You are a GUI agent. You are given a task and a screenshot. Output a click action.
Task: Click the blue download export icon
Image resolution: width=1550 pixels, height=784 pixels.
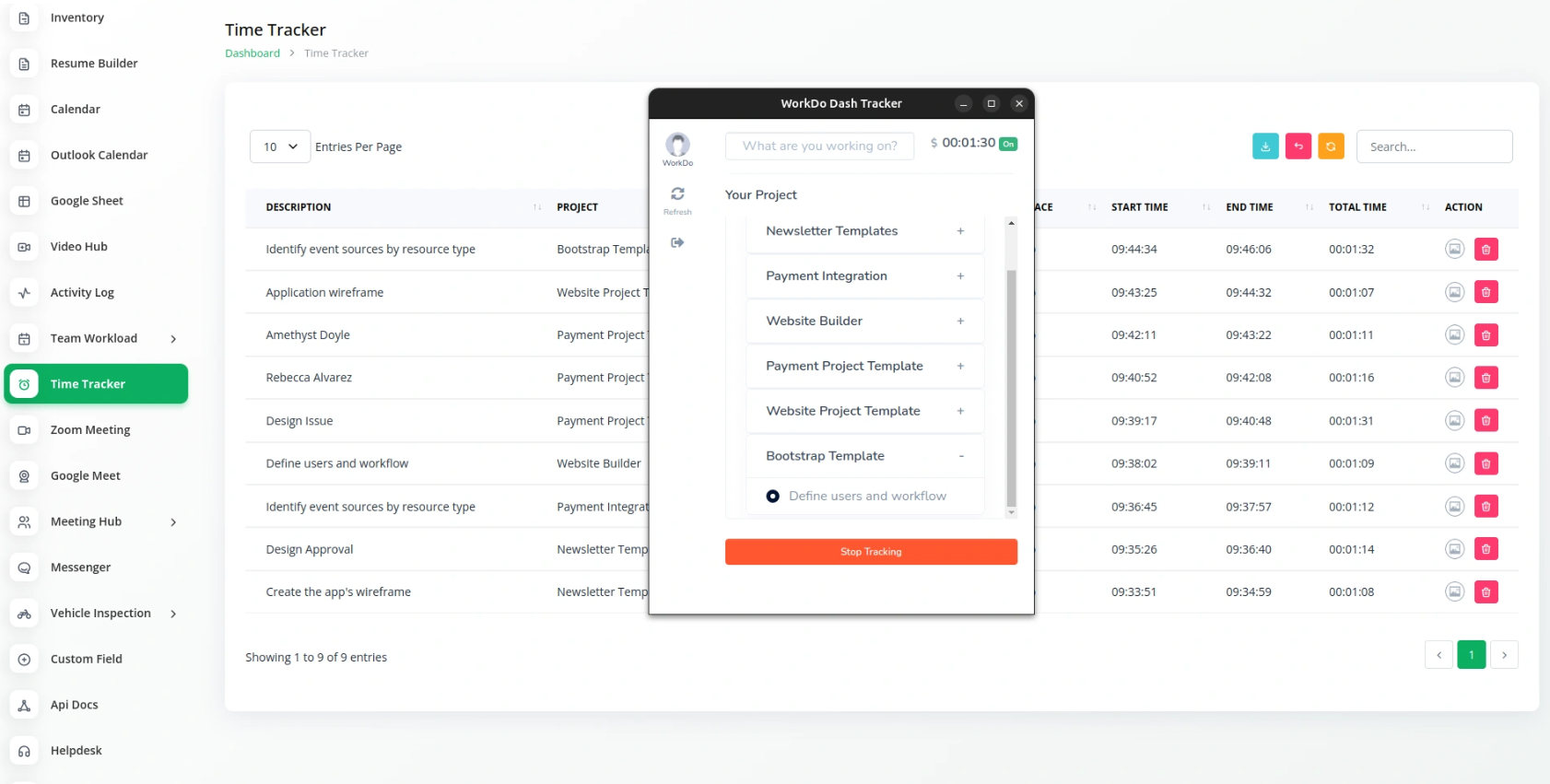tap(1265, 146)
